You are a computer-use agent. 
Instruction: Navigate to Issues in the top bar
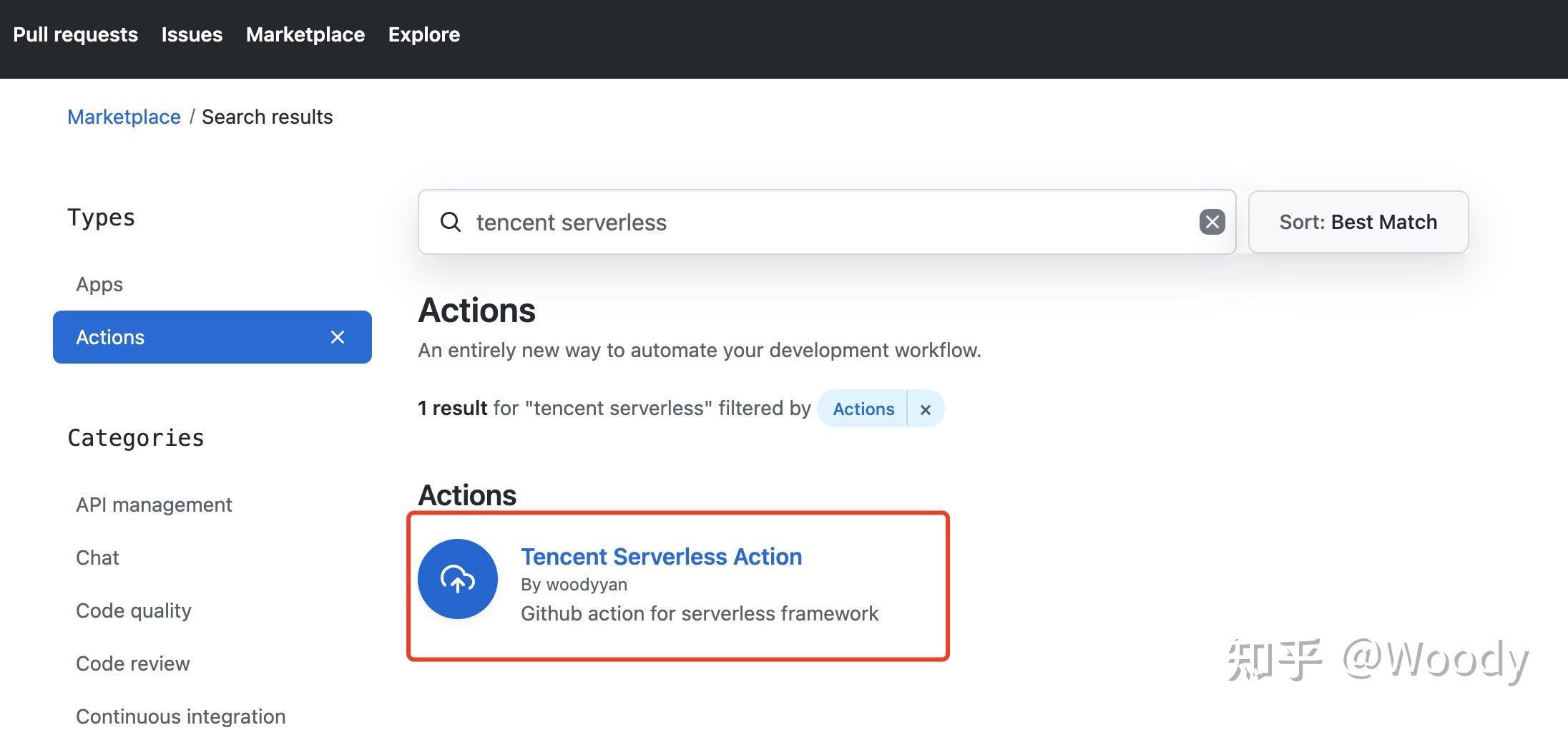coord(191,34)
